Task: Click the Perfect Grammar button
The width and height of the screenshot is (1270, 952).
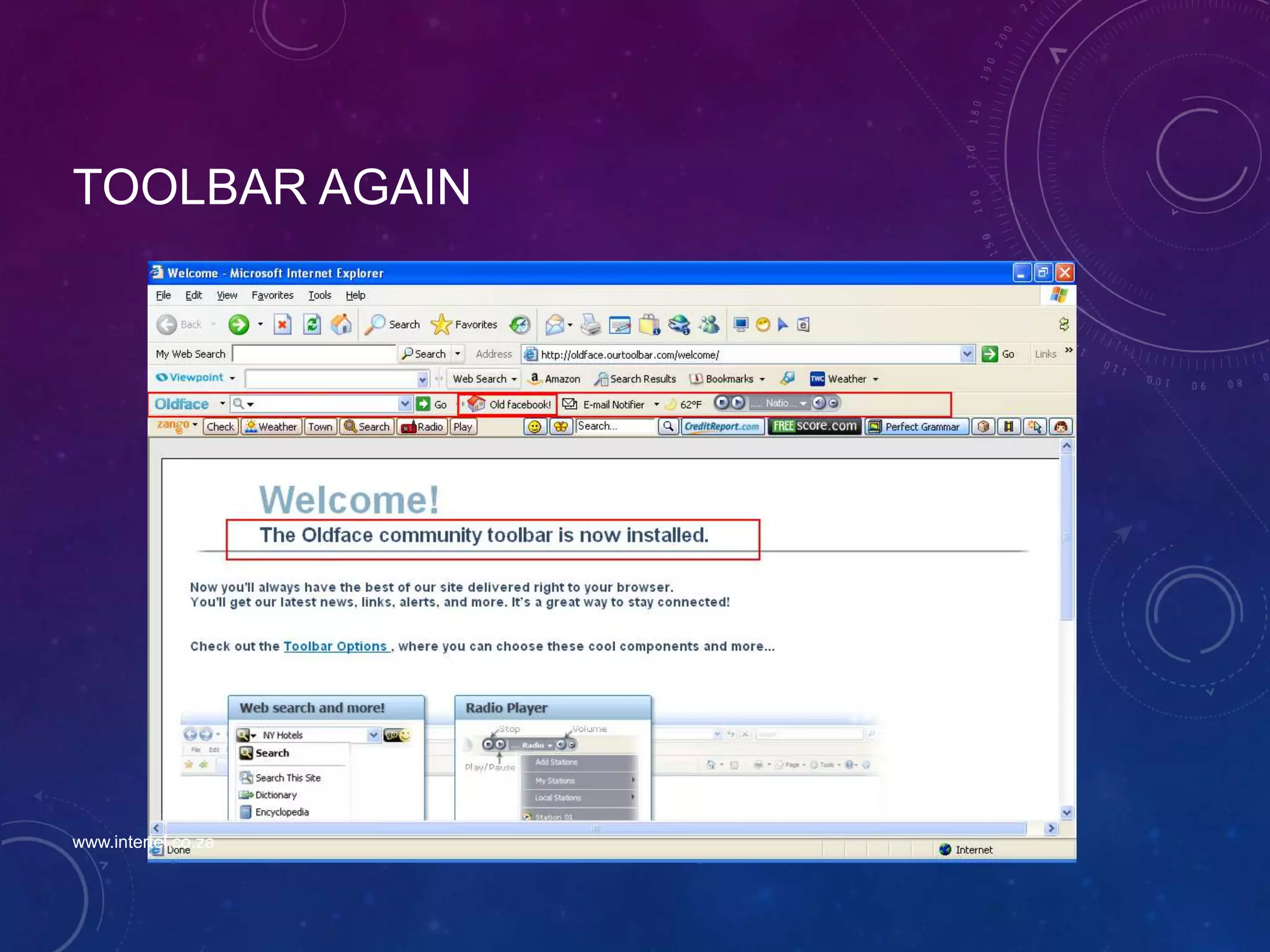Action: (x=915, y=426)
